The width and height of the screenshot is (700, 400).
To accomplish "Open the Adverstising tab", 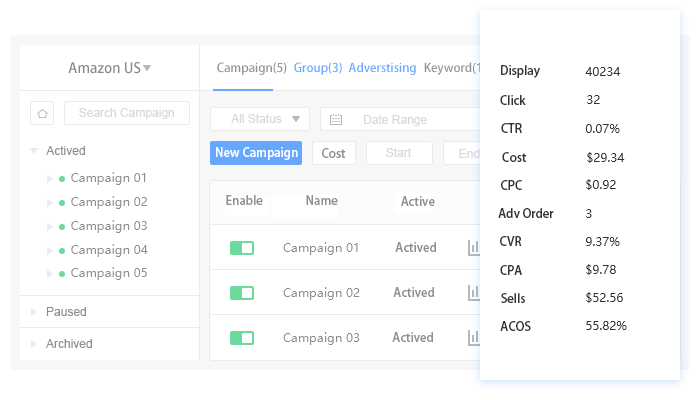I will (x=382, y=68).
